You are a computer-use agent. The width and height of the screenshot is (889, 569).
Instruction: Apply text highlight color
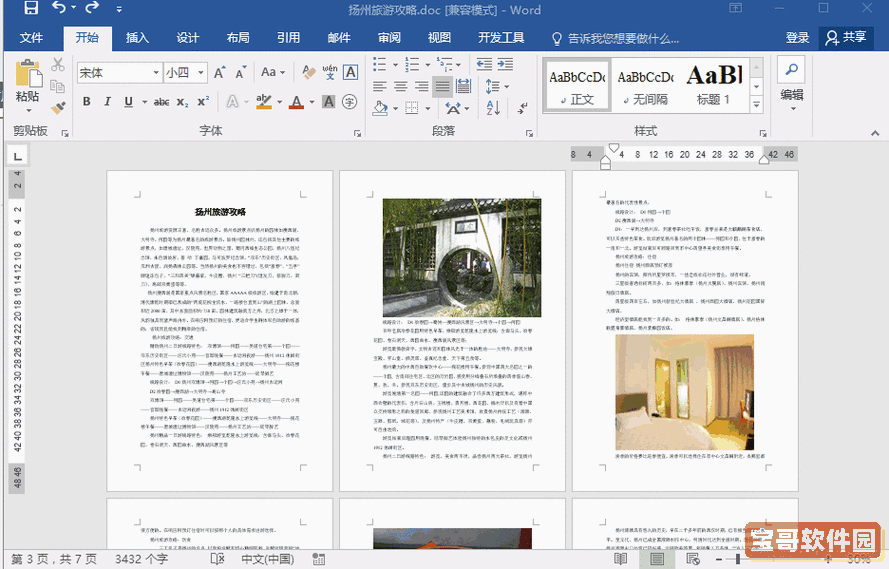click(x=264, y=101)
